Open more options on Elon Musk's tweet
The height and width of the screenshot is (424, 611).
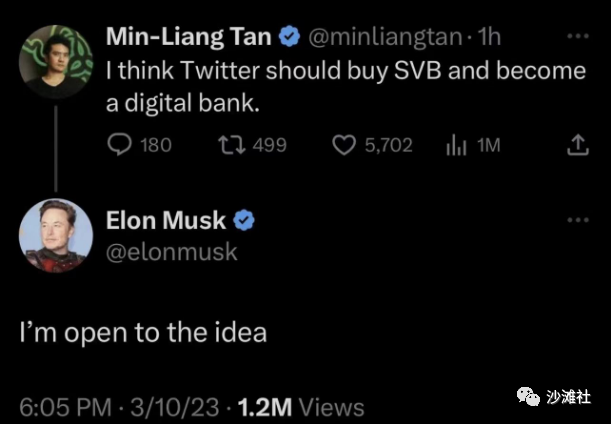point(577,219)
